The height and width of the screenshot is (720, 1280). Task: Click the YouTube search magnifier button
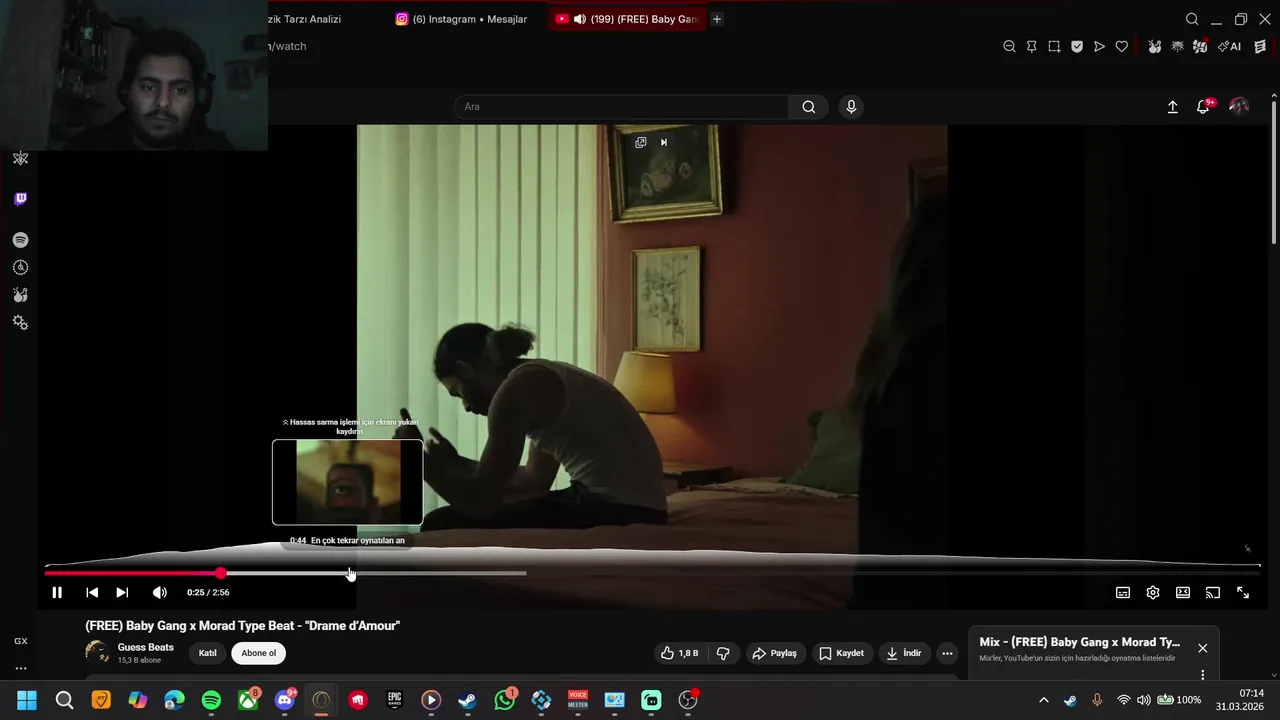[x=809, y=107]
